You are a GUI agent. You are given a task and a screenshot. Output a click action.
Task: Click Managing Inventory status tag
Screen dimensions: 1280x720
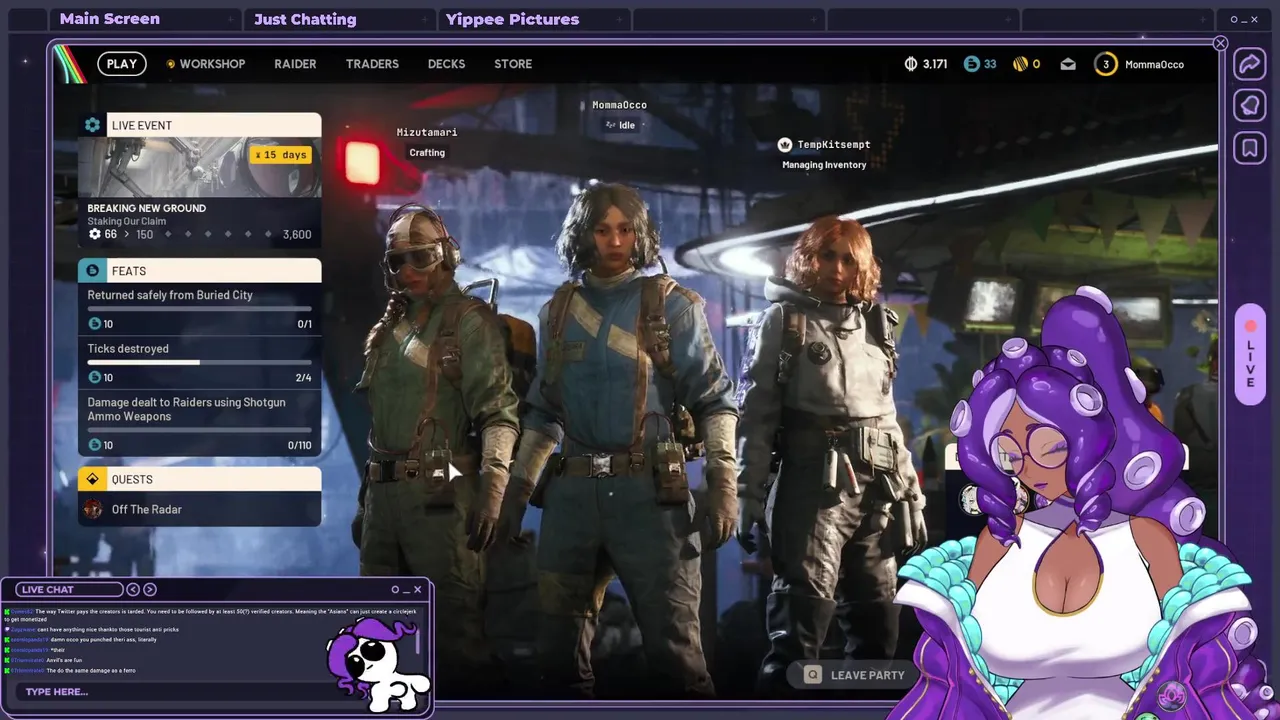pyautogui.click(x=824, y=165)
